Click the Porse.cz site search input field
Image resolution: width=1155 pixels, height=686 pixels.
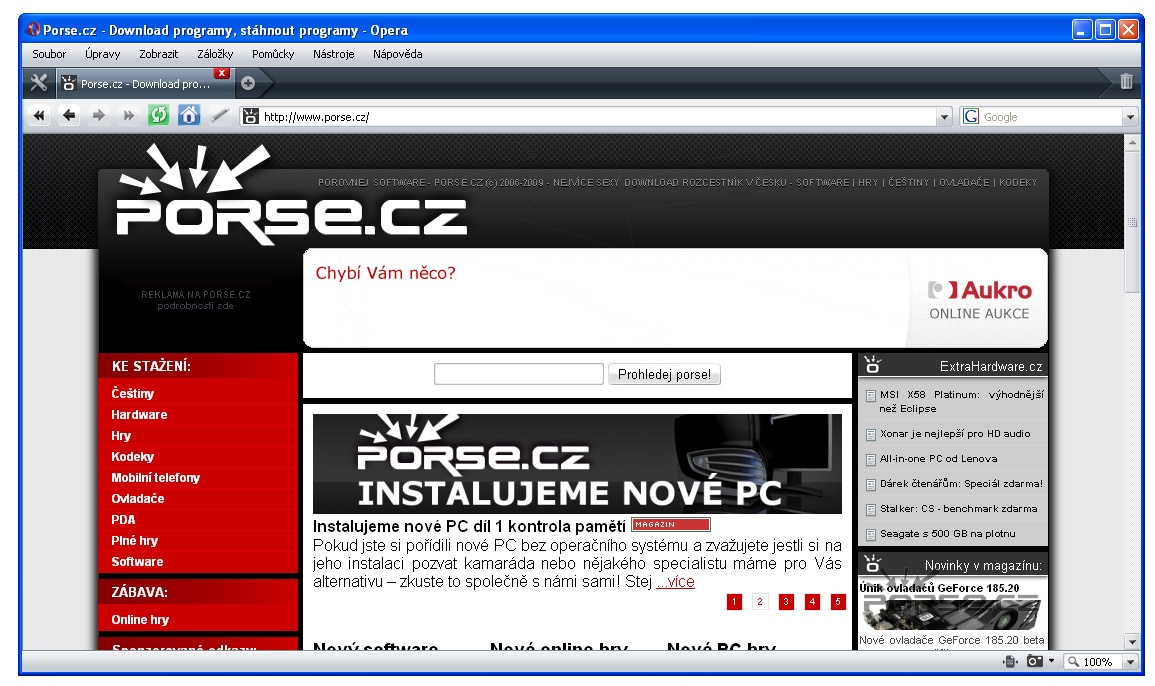[x=519, y=374]
